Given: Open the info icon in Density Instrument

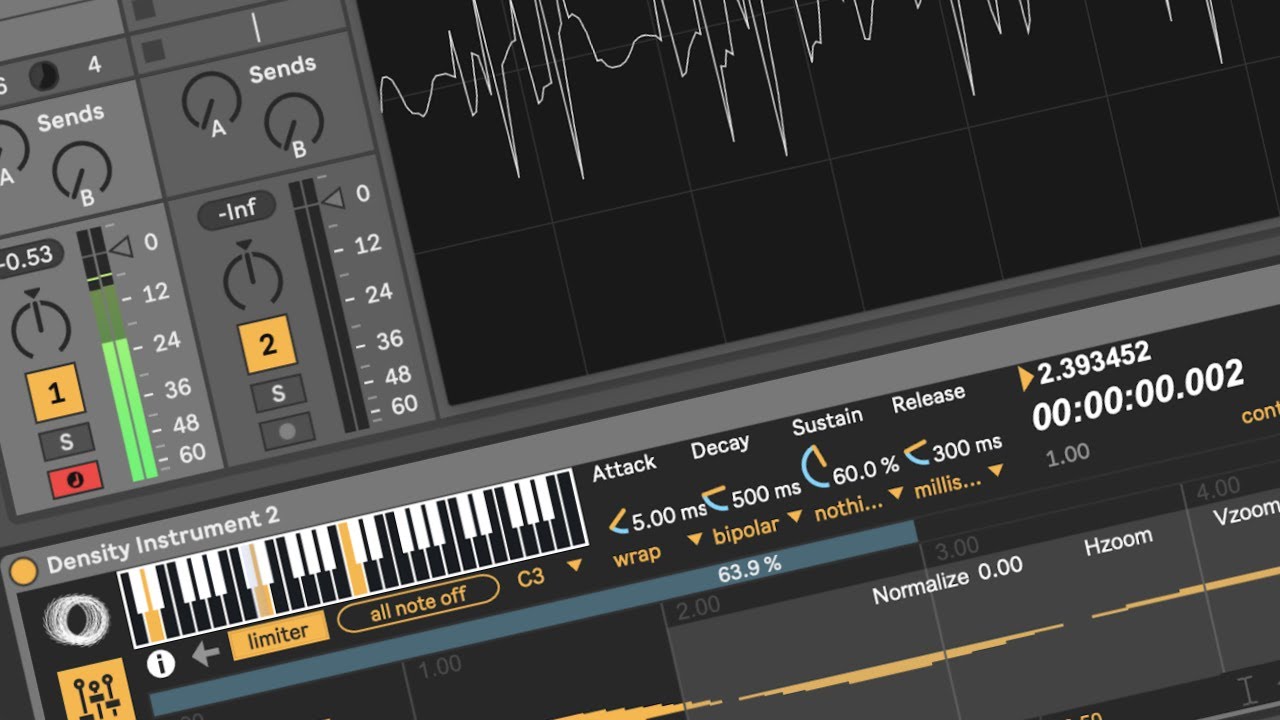Looking at the screenshot, I should 161,663.
